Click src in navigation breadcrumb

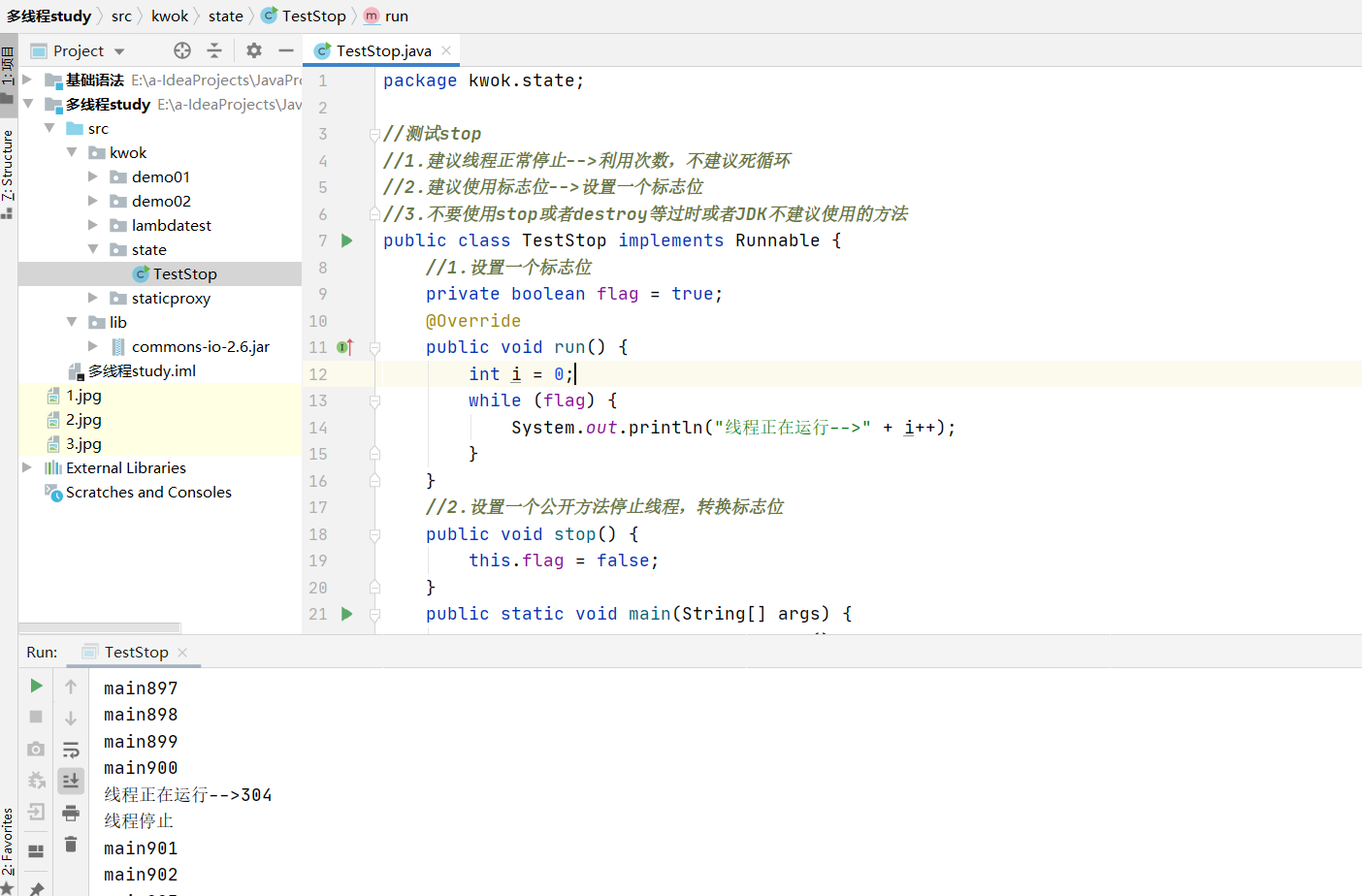pos(121,16)
